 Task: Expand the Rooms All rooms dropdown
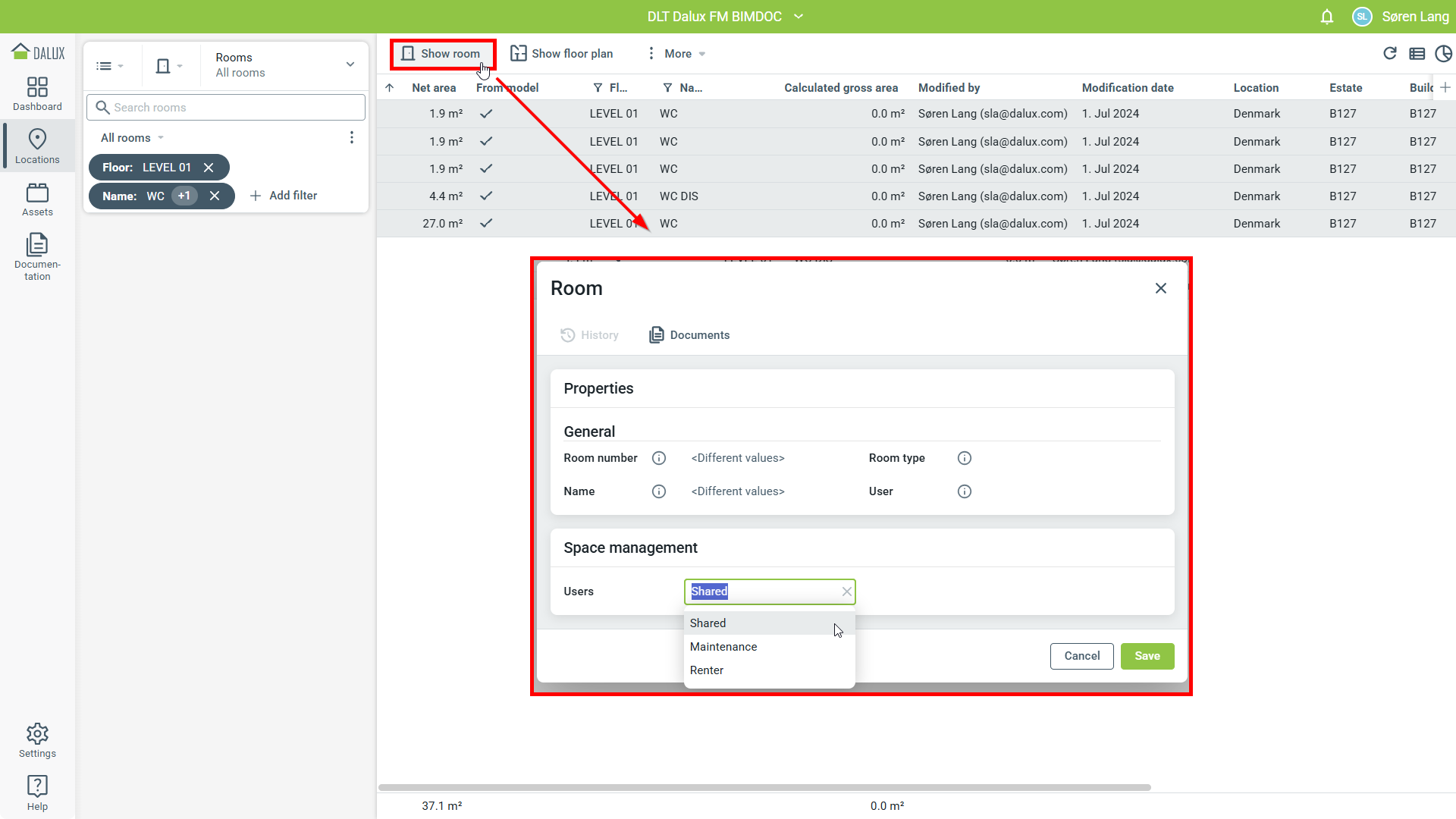(350, 64)
